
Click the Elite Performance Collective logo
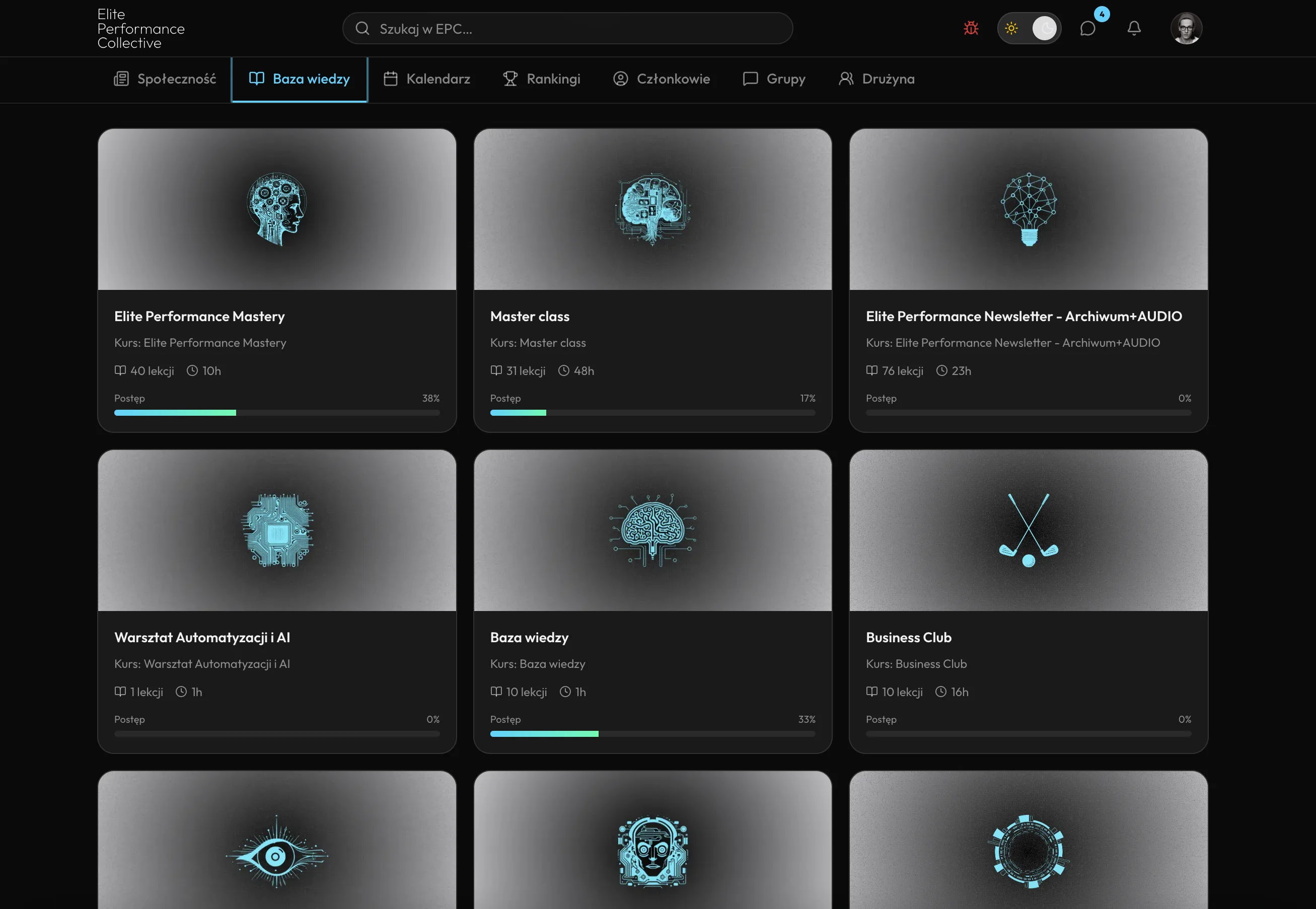141,29
